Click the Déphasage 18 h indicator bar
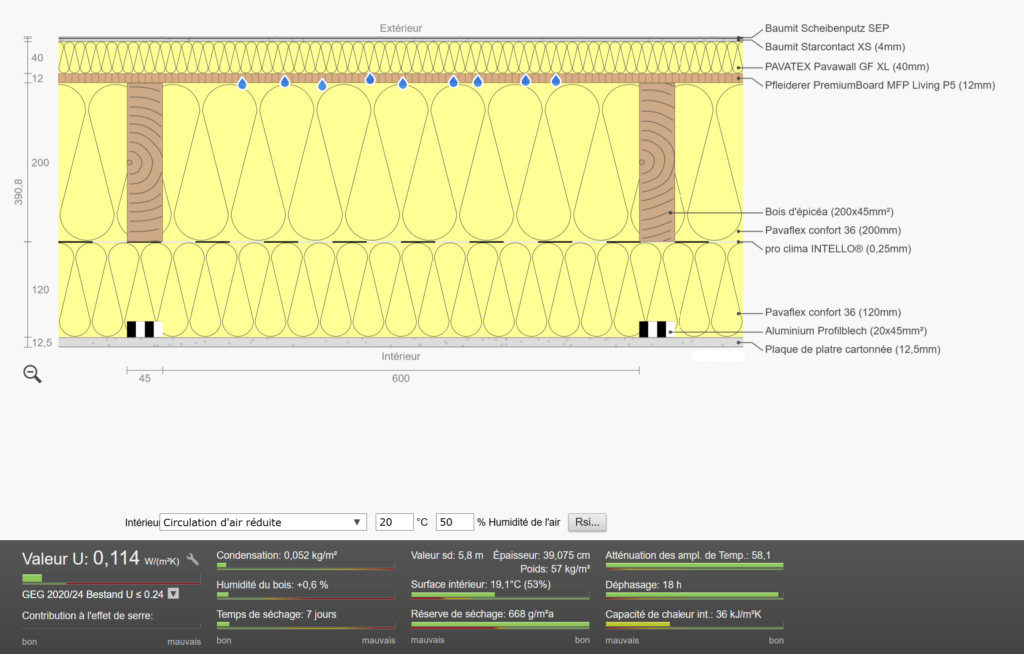 point(693,595)
